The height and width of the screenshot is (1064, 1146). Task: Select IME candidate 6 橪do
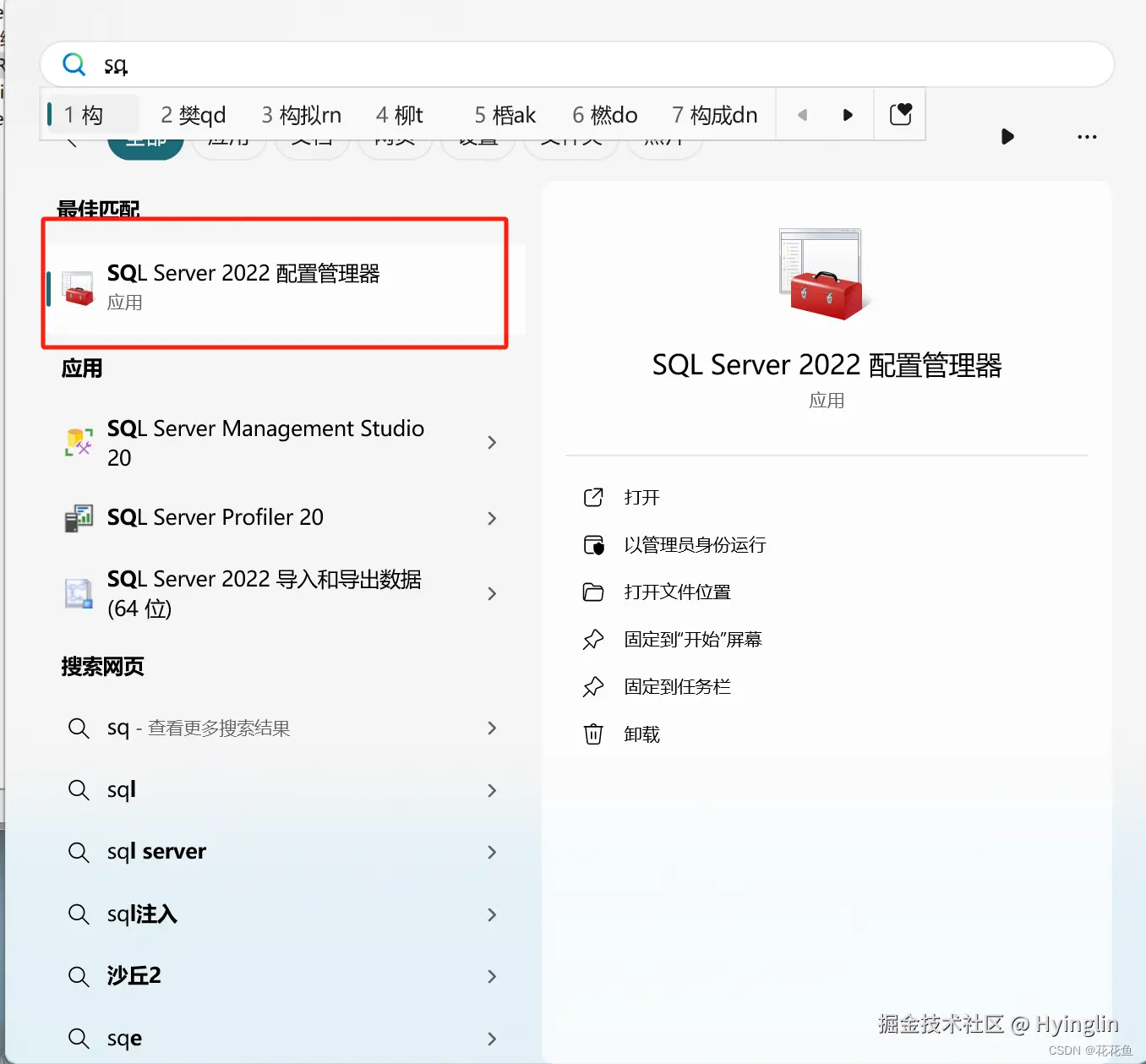pos(605,115)
